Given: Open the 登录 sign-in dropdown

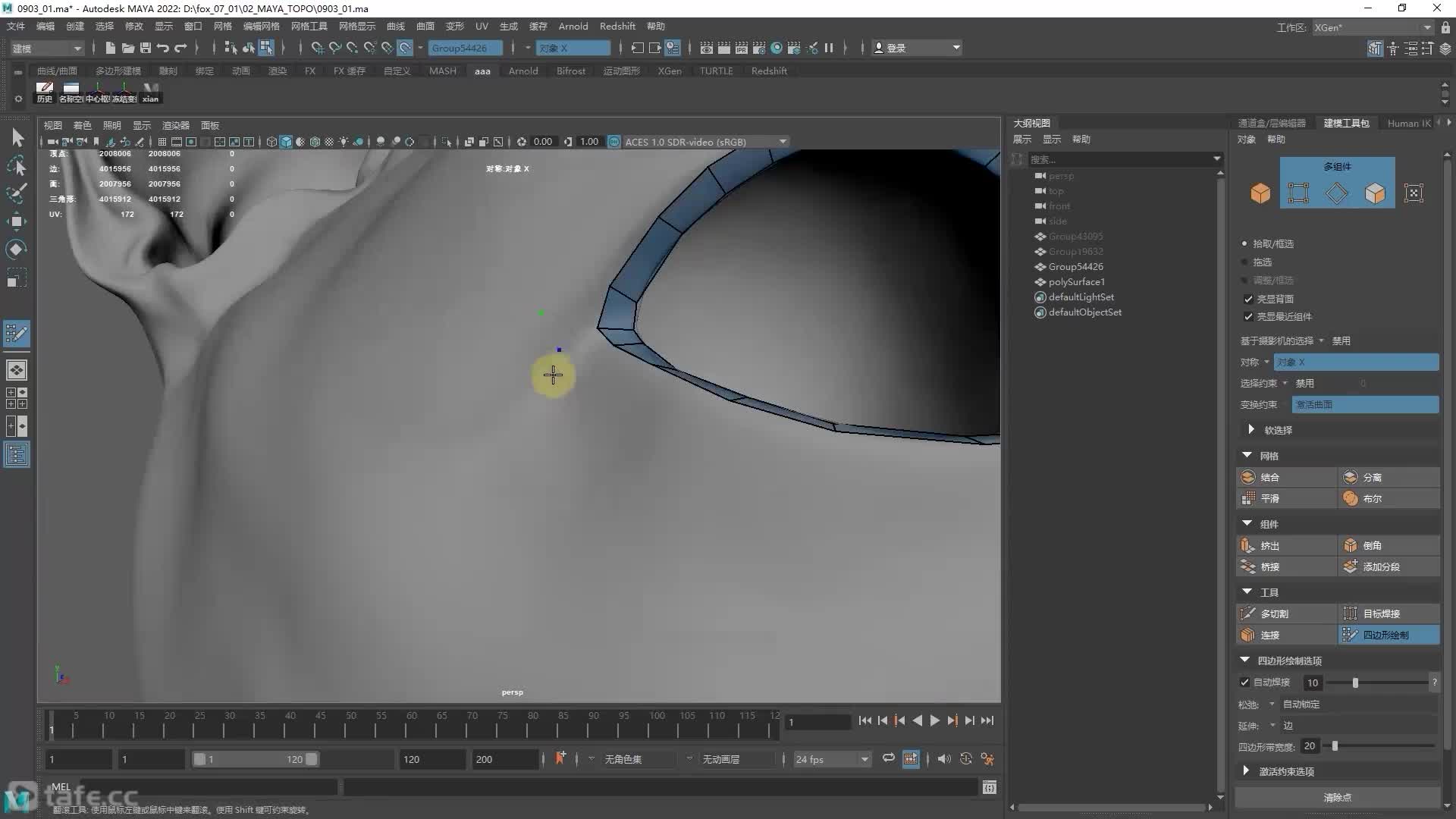Looking at the screenshot, I should tap(917, 48).
